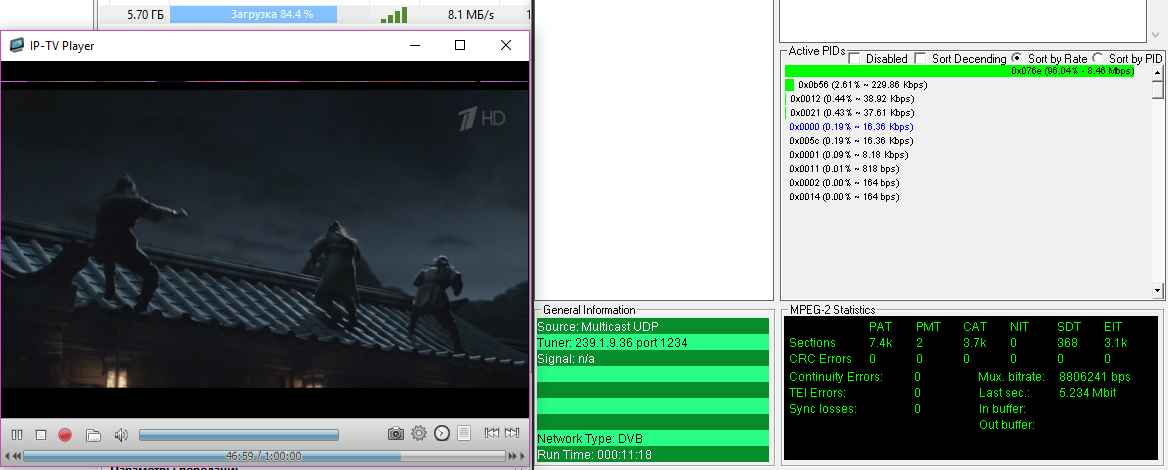This screenshot has width=1168, height=470.
Task: Click the Tuner: 239.1.9.36 port 1234 row
Action: (x=653, y=343)
